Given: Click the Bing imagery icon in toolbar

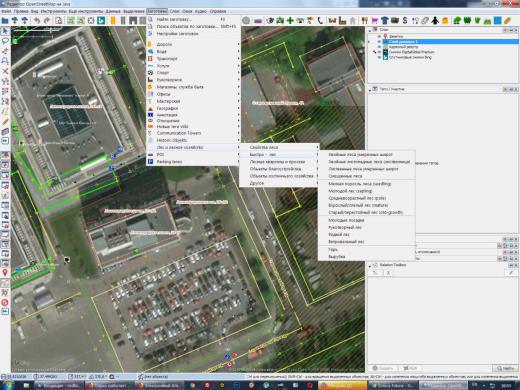Looking at the screenshot, I should (x=101, y=20).
